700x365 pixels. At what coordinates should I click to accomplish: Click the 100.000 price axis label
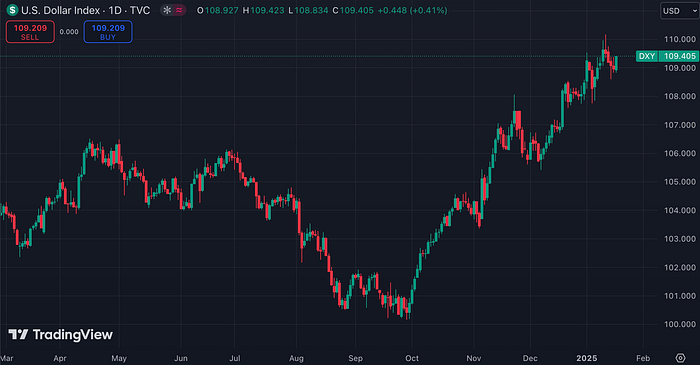tap(679, 324)
